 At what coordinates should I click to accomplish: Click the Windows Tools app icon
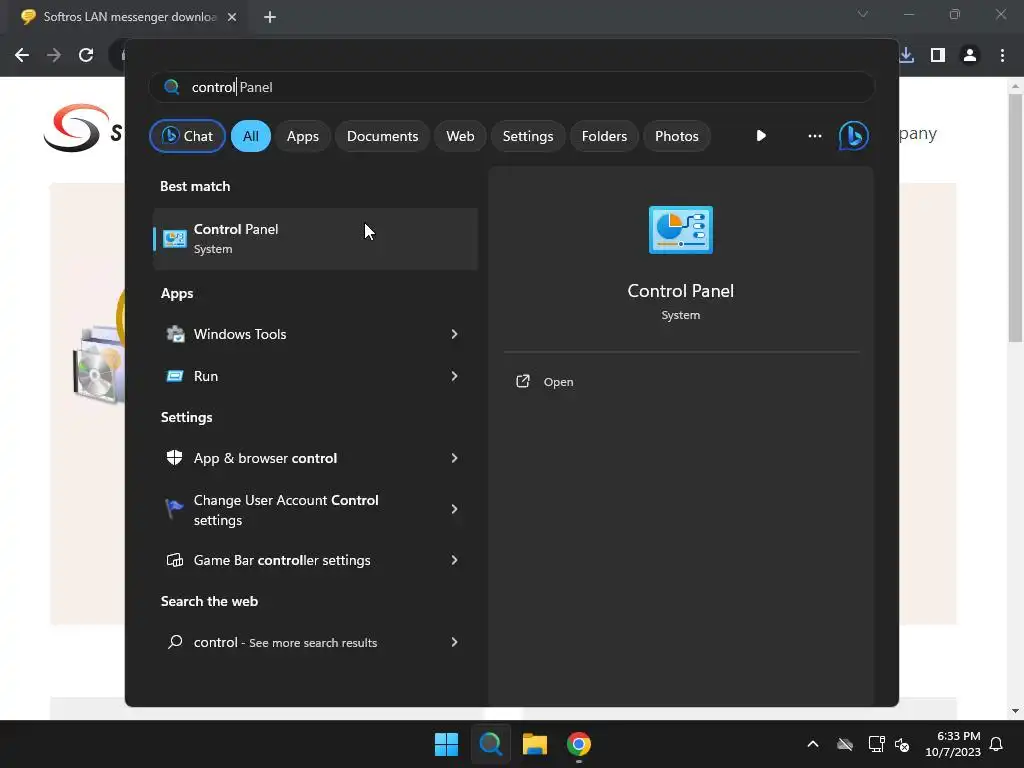pos(175,334)
